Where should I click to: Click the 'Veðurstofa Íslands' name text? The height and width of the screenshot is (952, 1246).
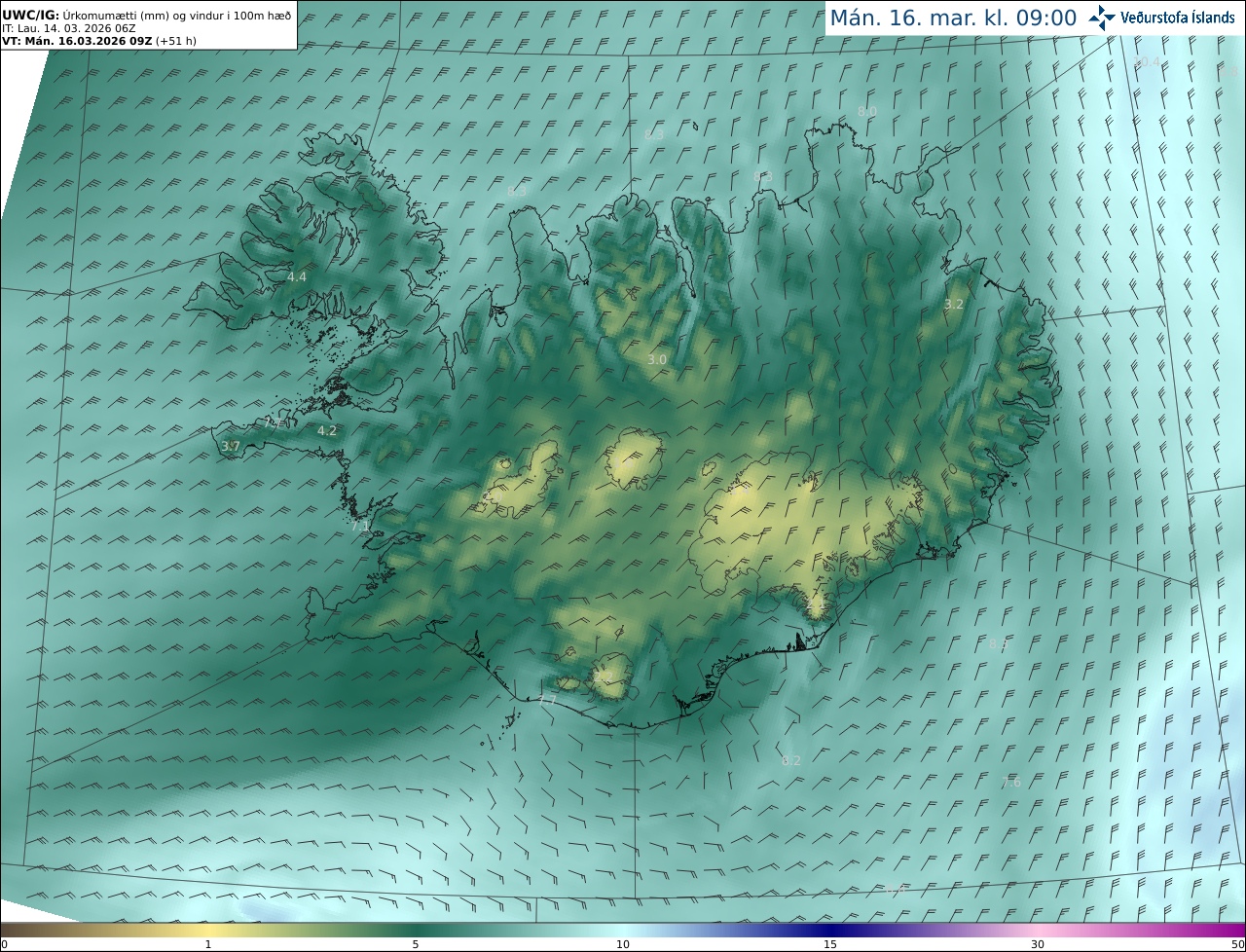(x=1178, y=18)
